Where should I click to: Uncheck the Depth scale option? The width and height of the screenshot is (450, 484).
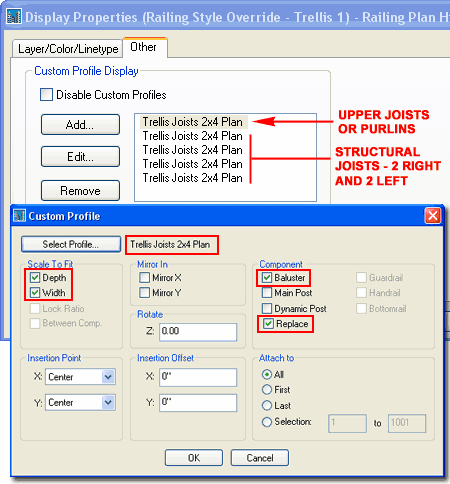click(35, 277)
